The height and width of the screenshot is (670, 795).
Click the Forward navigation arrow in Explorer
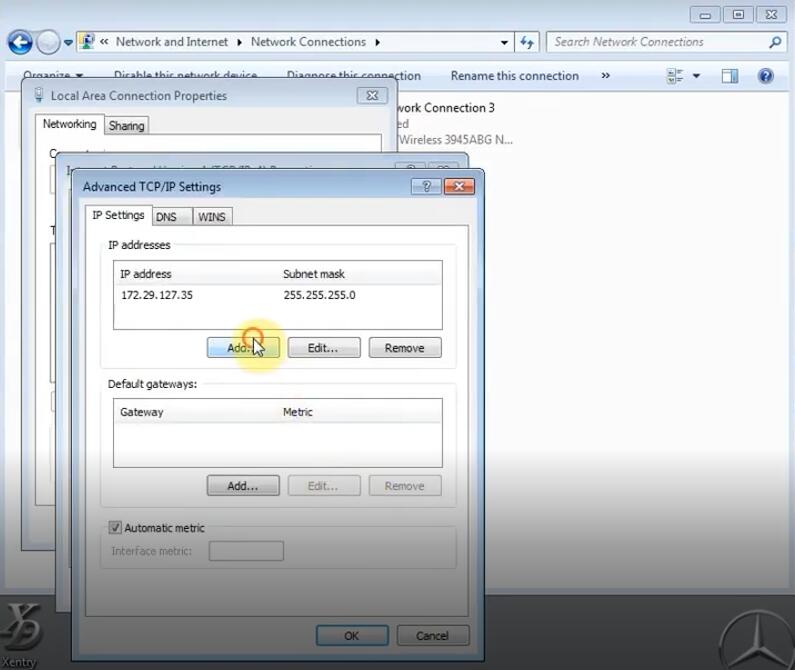pos(48,43)
